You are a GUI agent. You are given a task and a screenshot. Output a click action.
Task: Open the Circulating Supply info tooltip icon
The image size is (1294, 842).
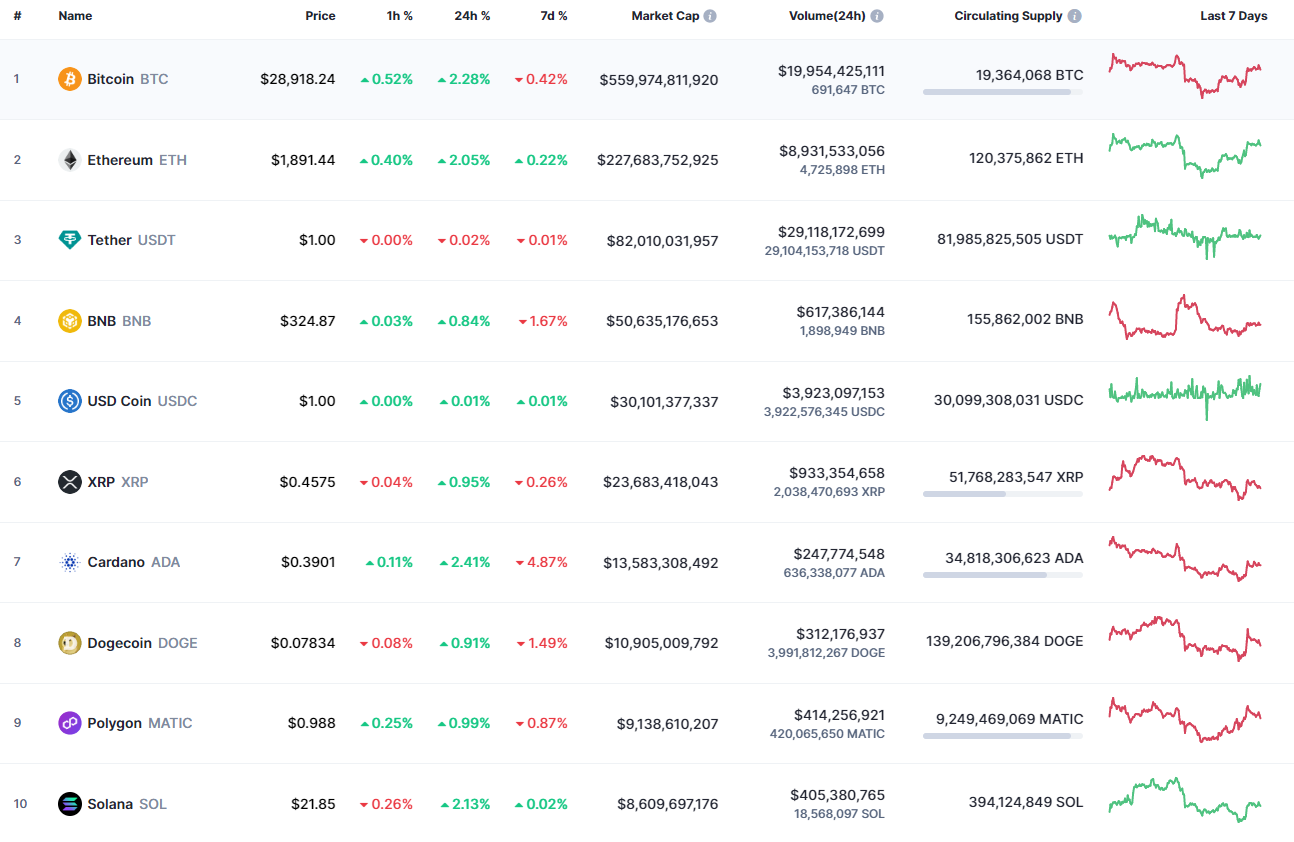tap(1074, 15)
